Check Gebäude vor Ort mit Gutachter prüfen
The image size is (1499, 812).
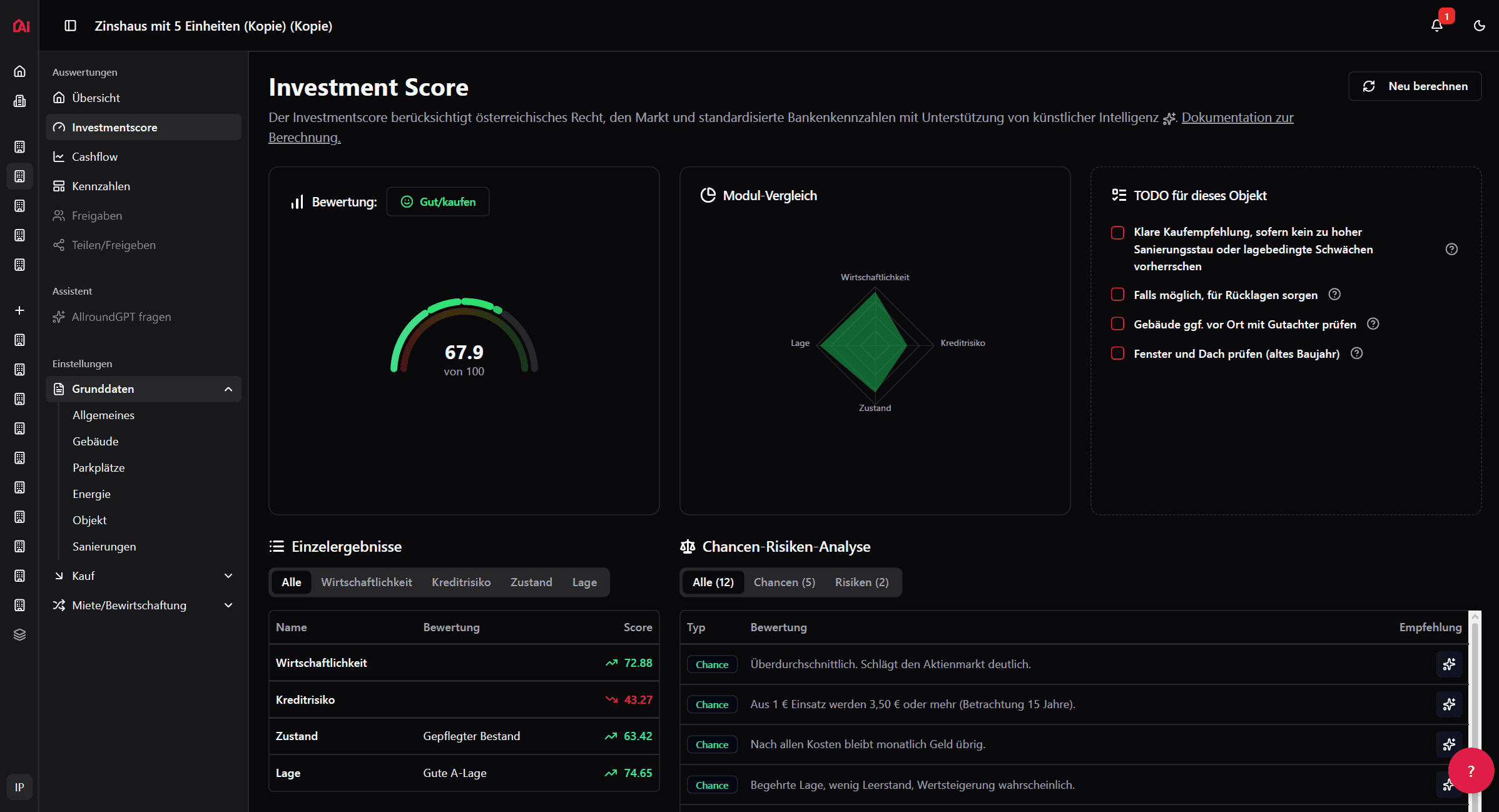(x=1117, y=324)
